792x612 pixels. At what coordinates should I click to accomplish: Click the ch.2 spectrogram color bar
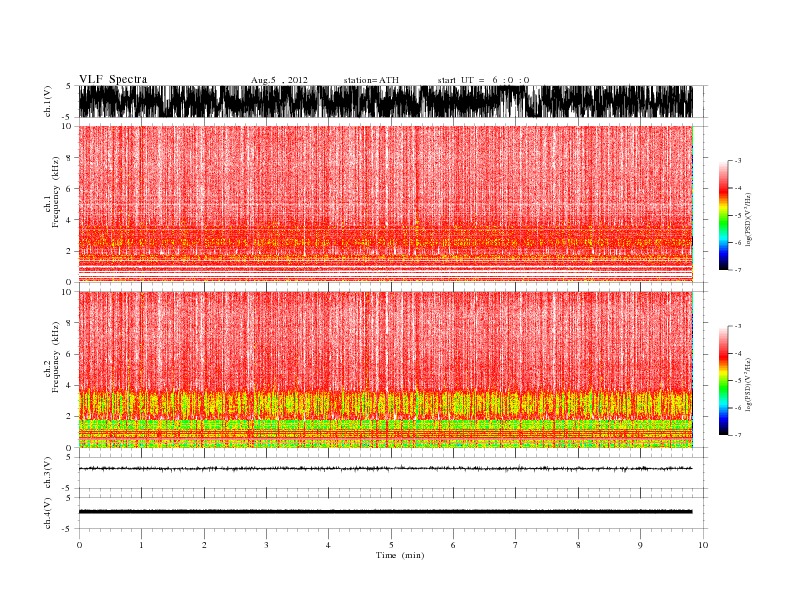723,381
